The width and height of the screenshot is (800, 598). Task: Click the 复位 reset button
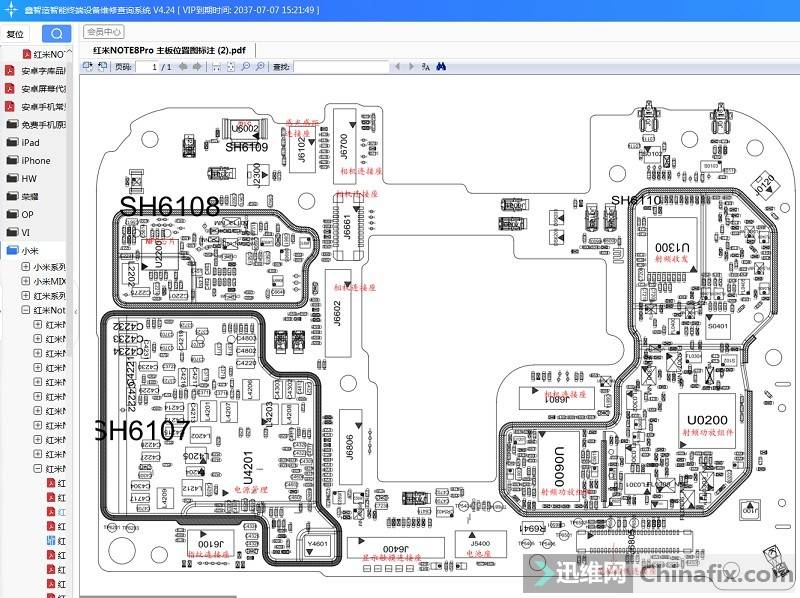pyautogui.click(x=15, y=33)
